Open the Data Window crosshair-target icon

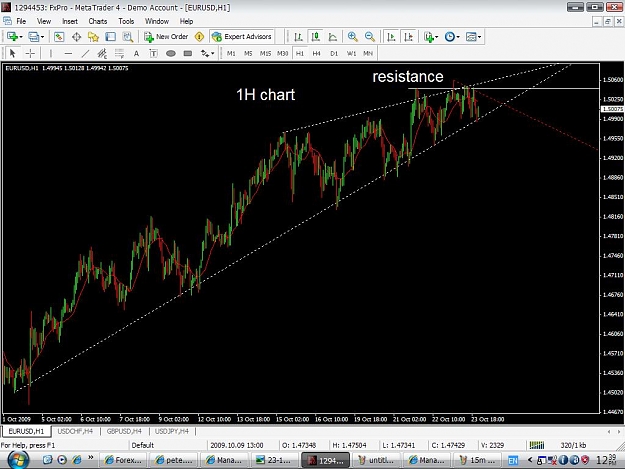(x=77, y=37)
